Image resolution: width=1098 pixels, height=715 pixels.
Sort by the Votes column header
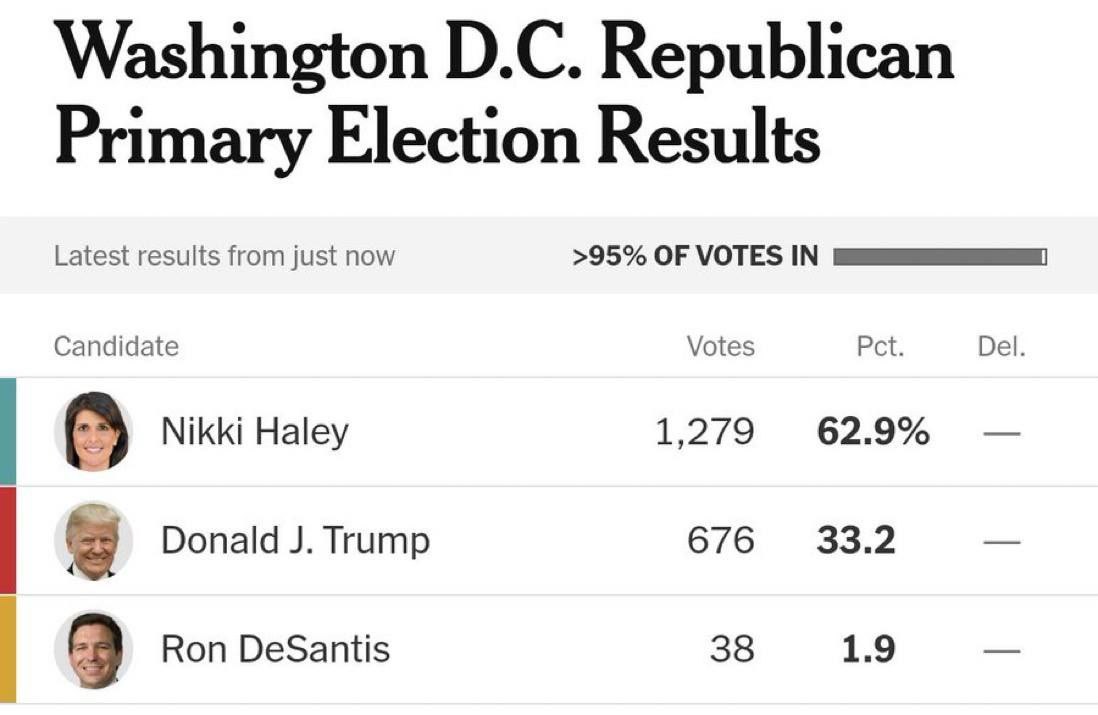click(x=720, y=347)
